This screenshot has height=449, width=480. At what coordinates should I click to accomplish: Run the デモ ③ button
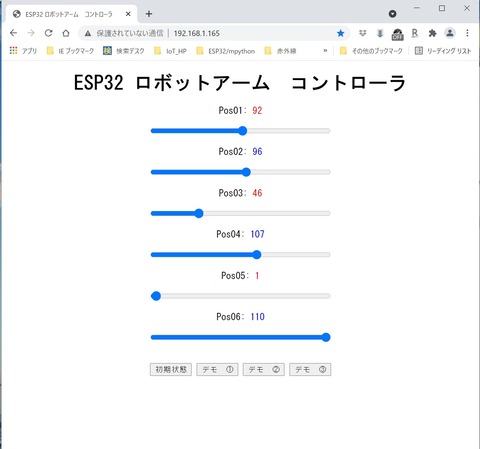[x=310, y=369]
